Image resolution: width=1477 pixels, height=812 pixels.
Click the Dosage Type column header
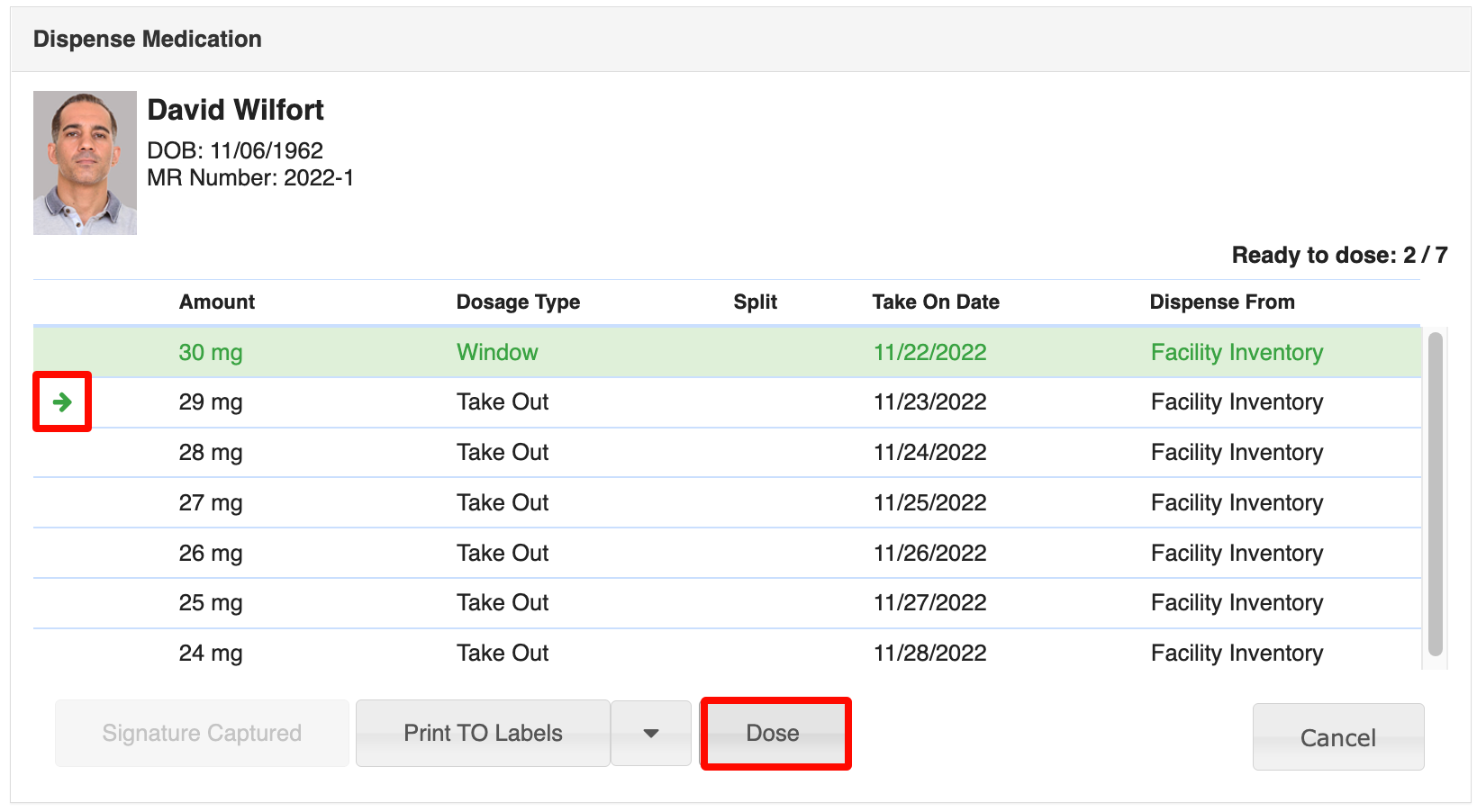[x=518, y=302]
